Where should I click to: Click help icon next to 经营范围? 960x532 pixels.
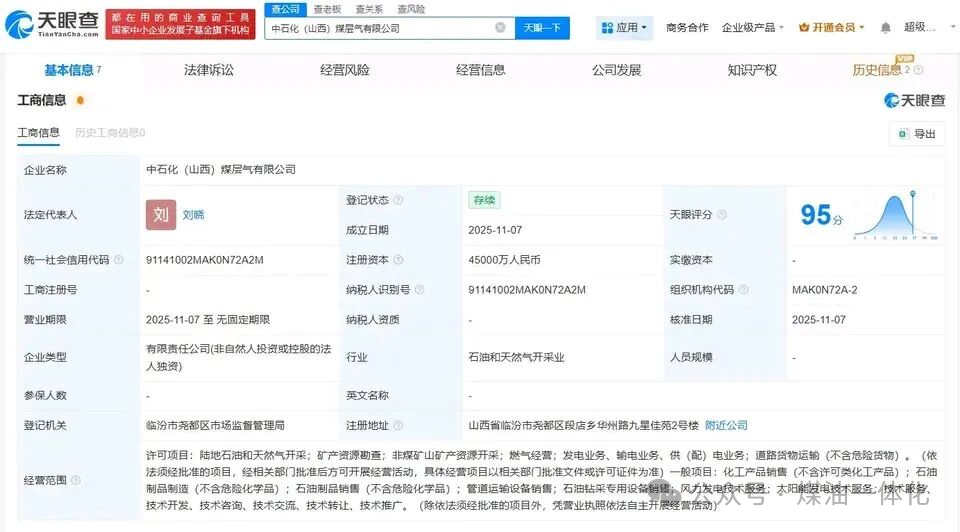click(x=76, y=481)
